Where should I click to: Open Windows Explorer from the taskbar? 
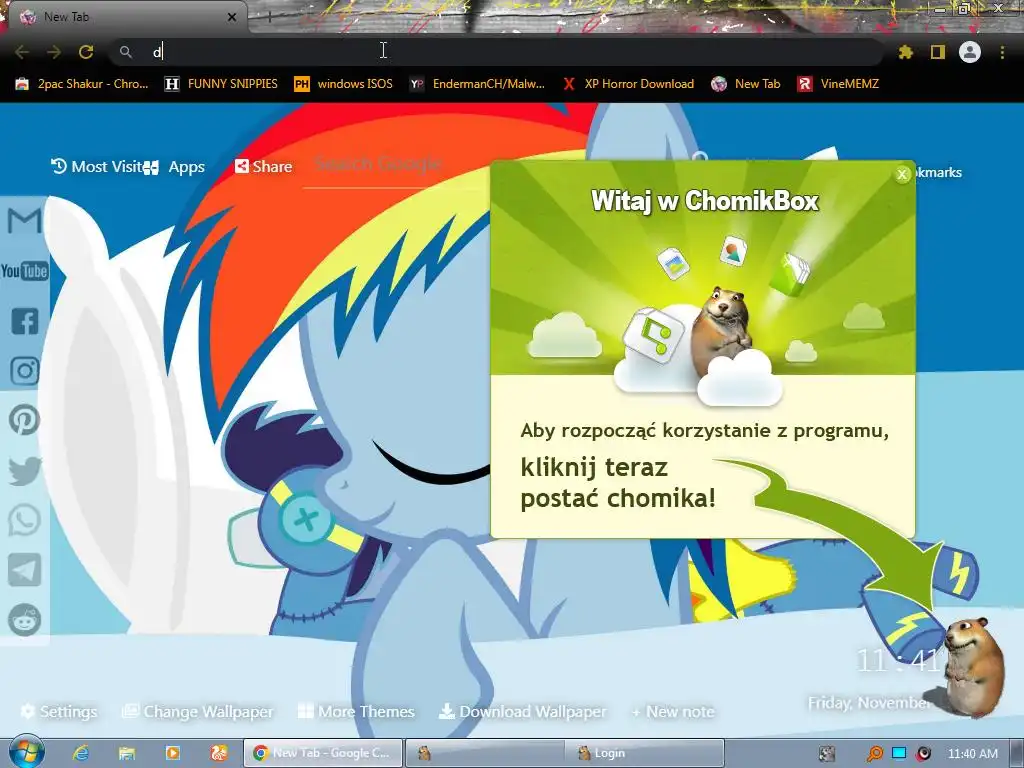coord(127,753)
